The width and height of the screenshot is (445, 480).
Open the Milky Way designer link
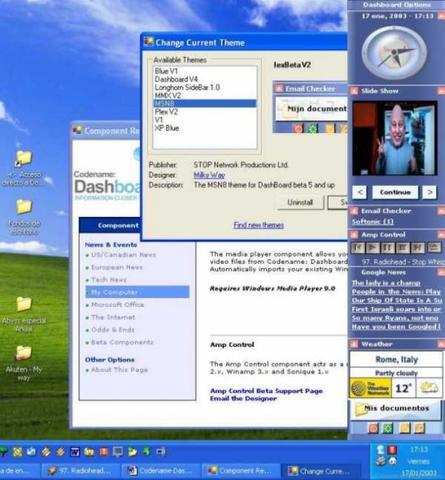tap(209, 175)
